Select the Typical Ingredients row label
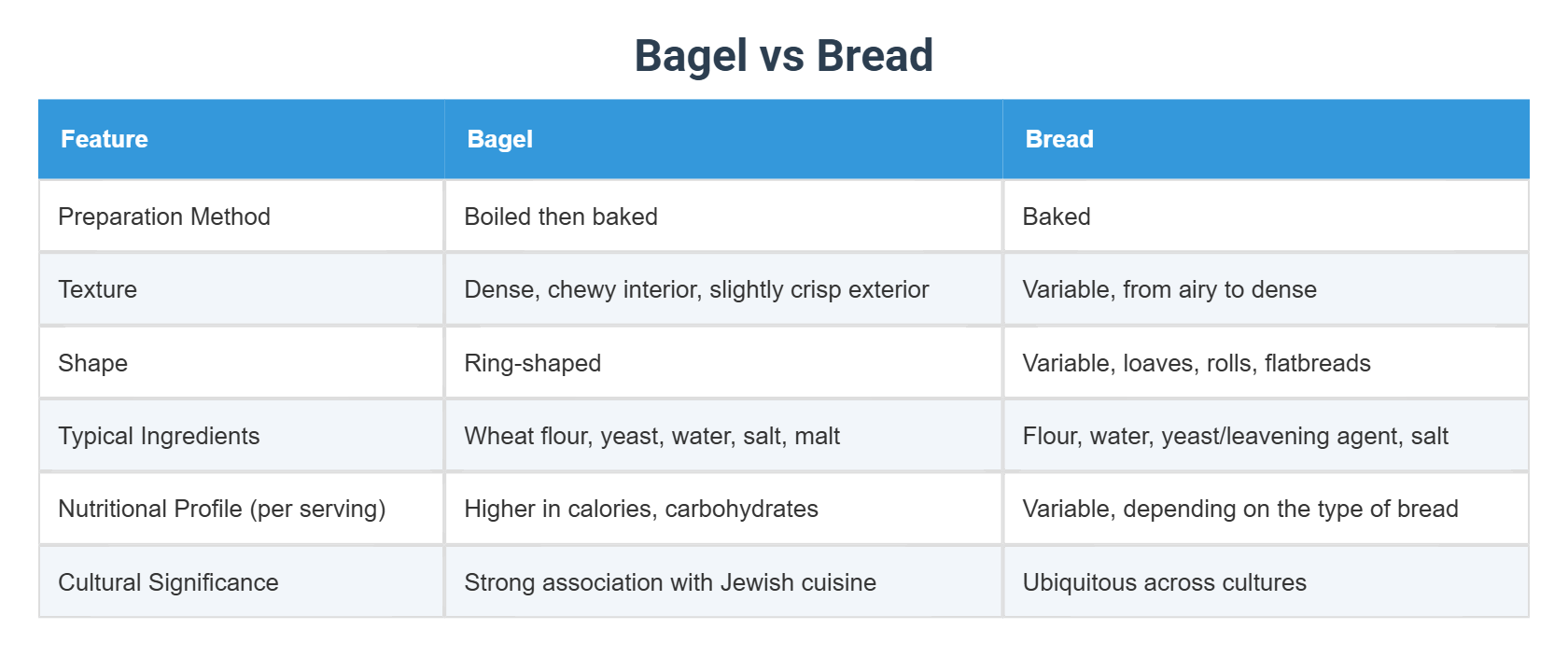The width and height of the screenshot is (1568, 657). (x=159, y=436)
